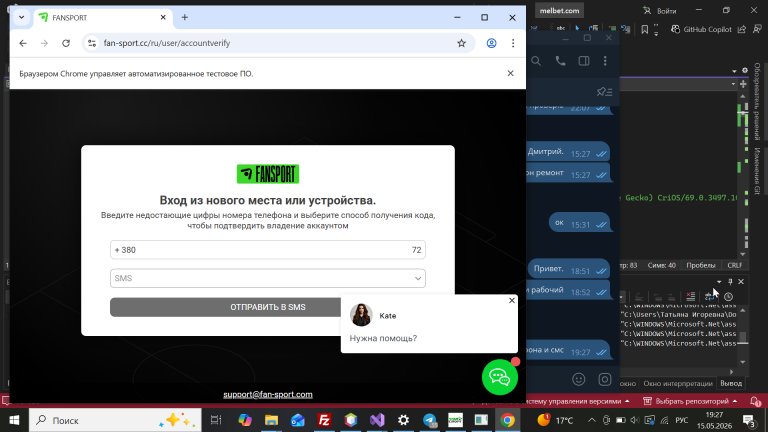Click the split editor plus icon in Visual Studio
Image resolution: width=768 pixels, height=432 pixels.
tap(744, 84)
